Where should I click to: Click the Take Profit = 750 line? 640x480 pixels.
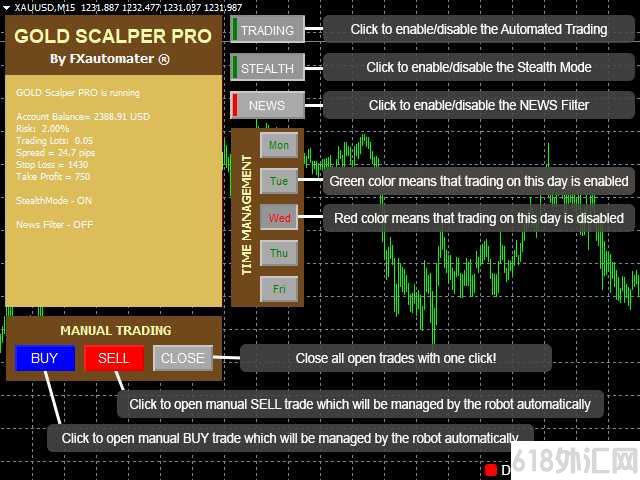point(53,176)
